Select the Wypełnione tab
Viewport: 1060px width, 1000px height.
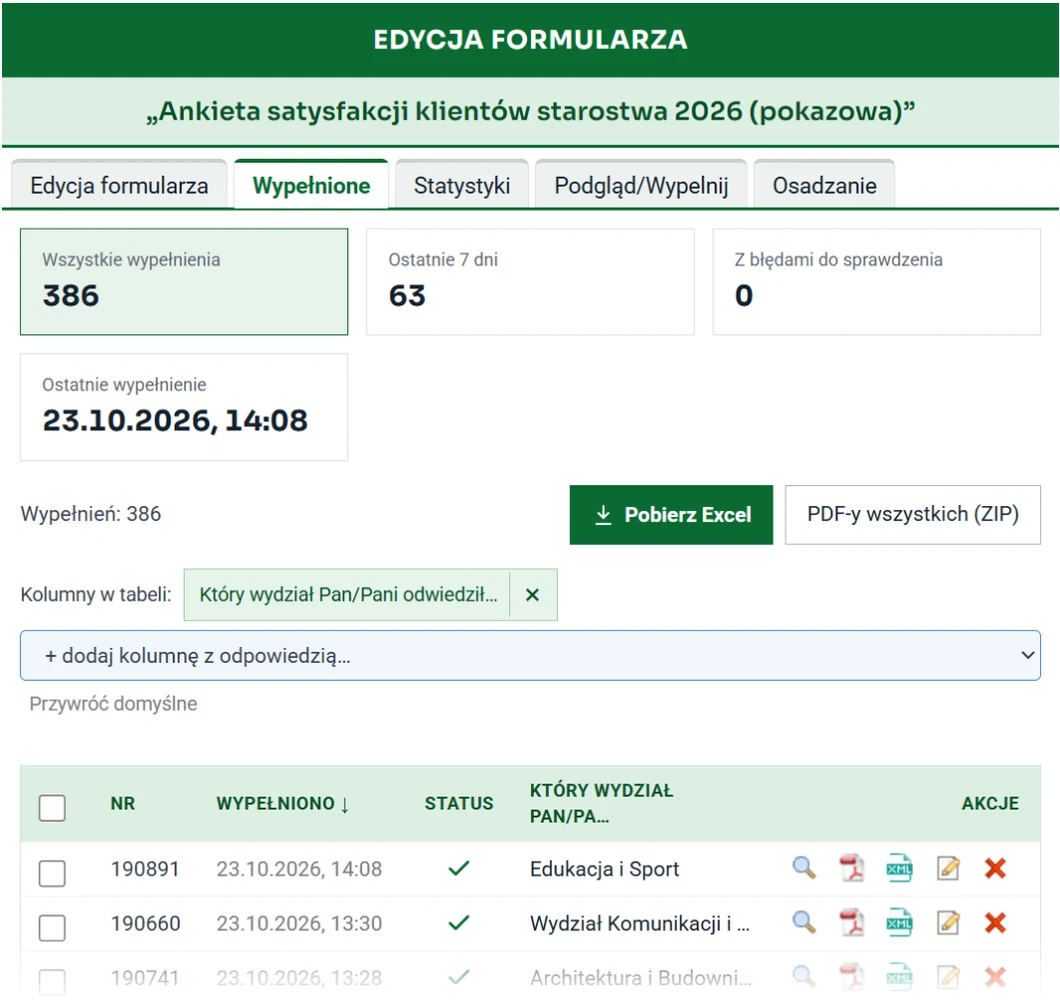click(311, 185)
